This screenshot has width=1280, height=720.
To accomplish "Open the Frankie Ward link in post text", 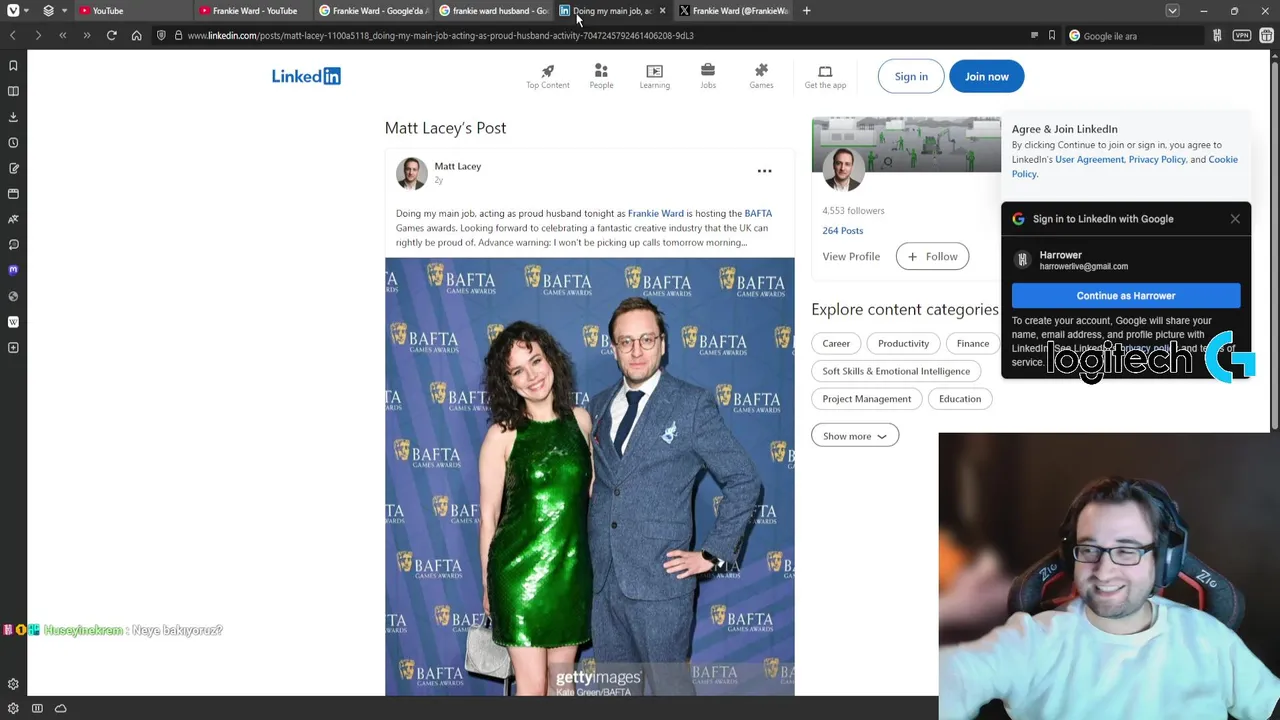I will pyautogui.click(x=656, y=213).
